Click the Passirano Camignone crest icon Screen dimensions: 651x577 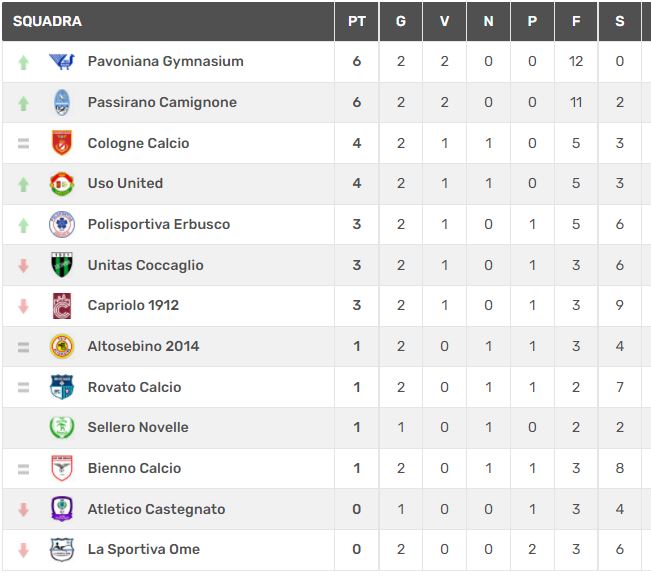(x=62, y=102)
